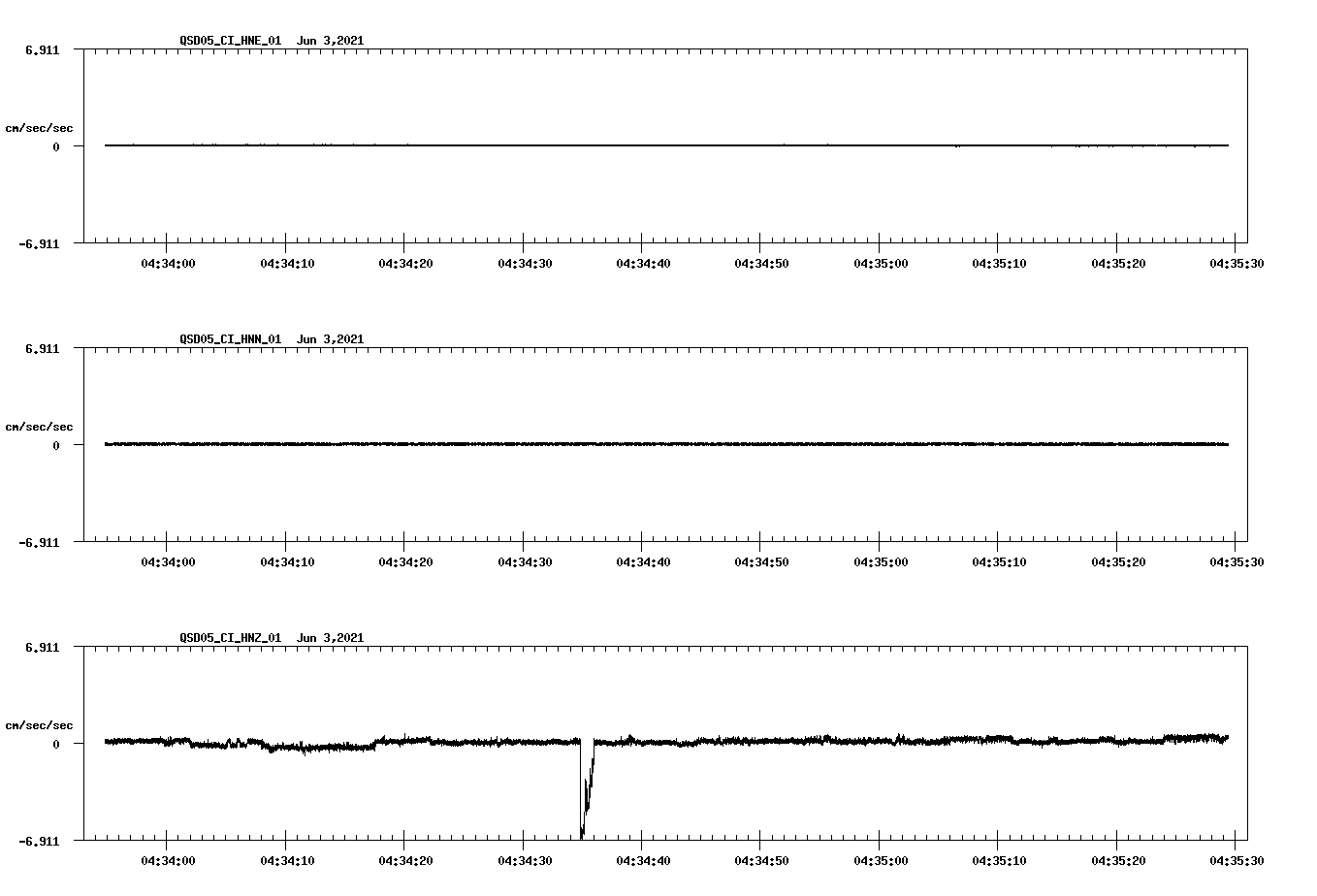Image resolution: width=1317 pixels, height=896 pixels.
Task: Click the 04:34:50 time label under the HNN plot
Action: (x=761, y=561)
